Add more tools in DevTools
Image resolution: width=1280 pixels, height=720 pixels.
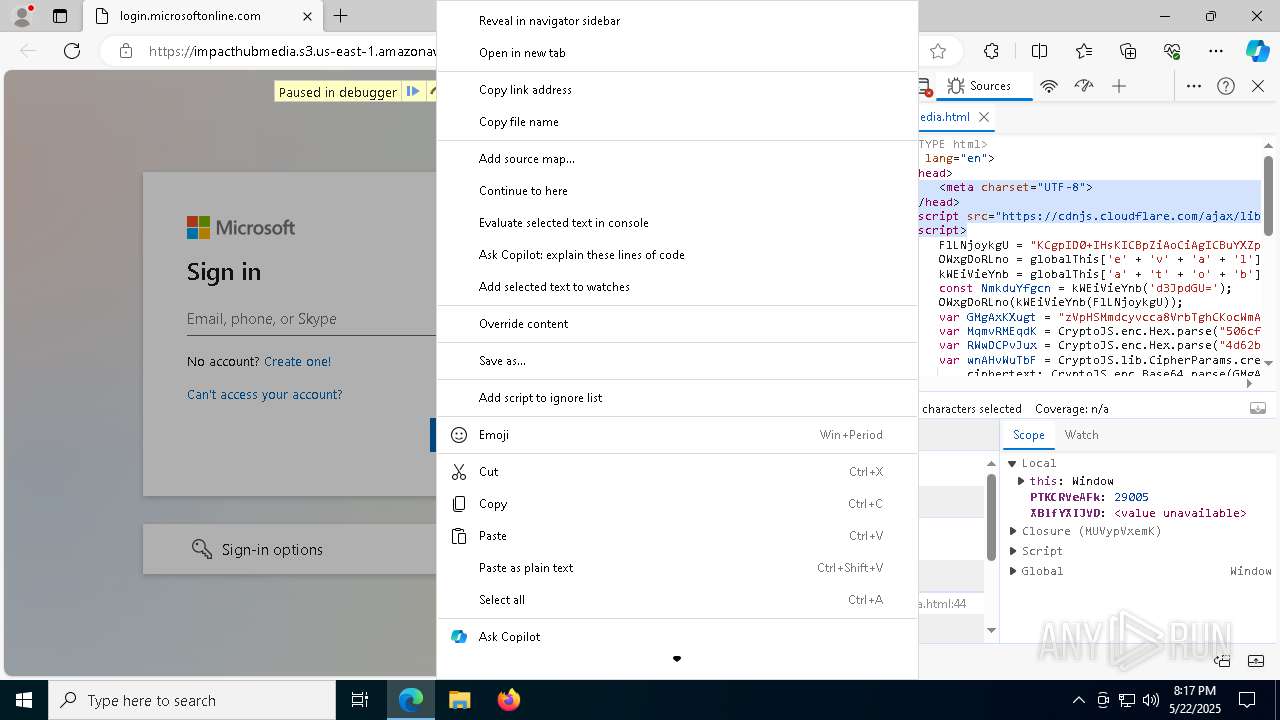[x=1119, y=86]
